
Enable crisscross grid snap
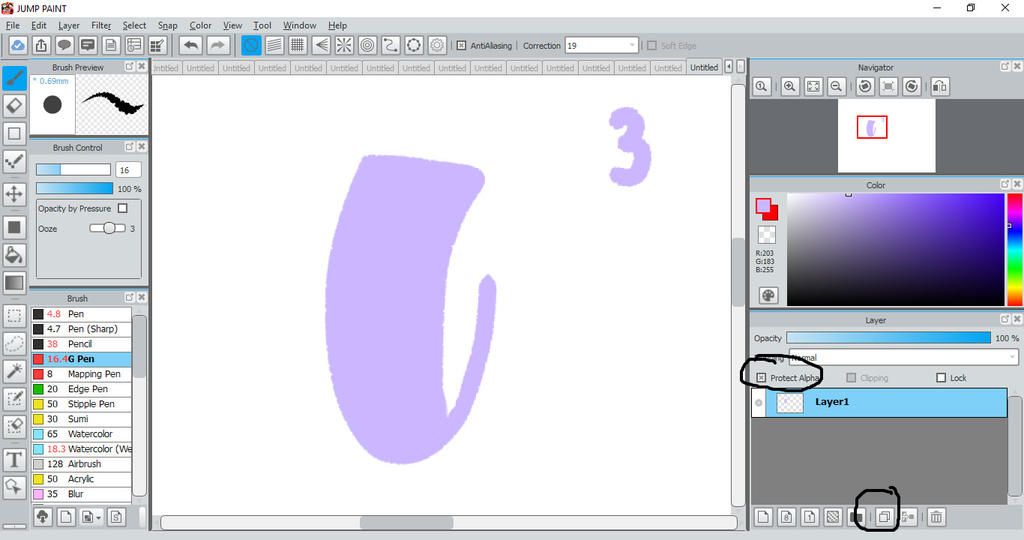click(298, 45)
